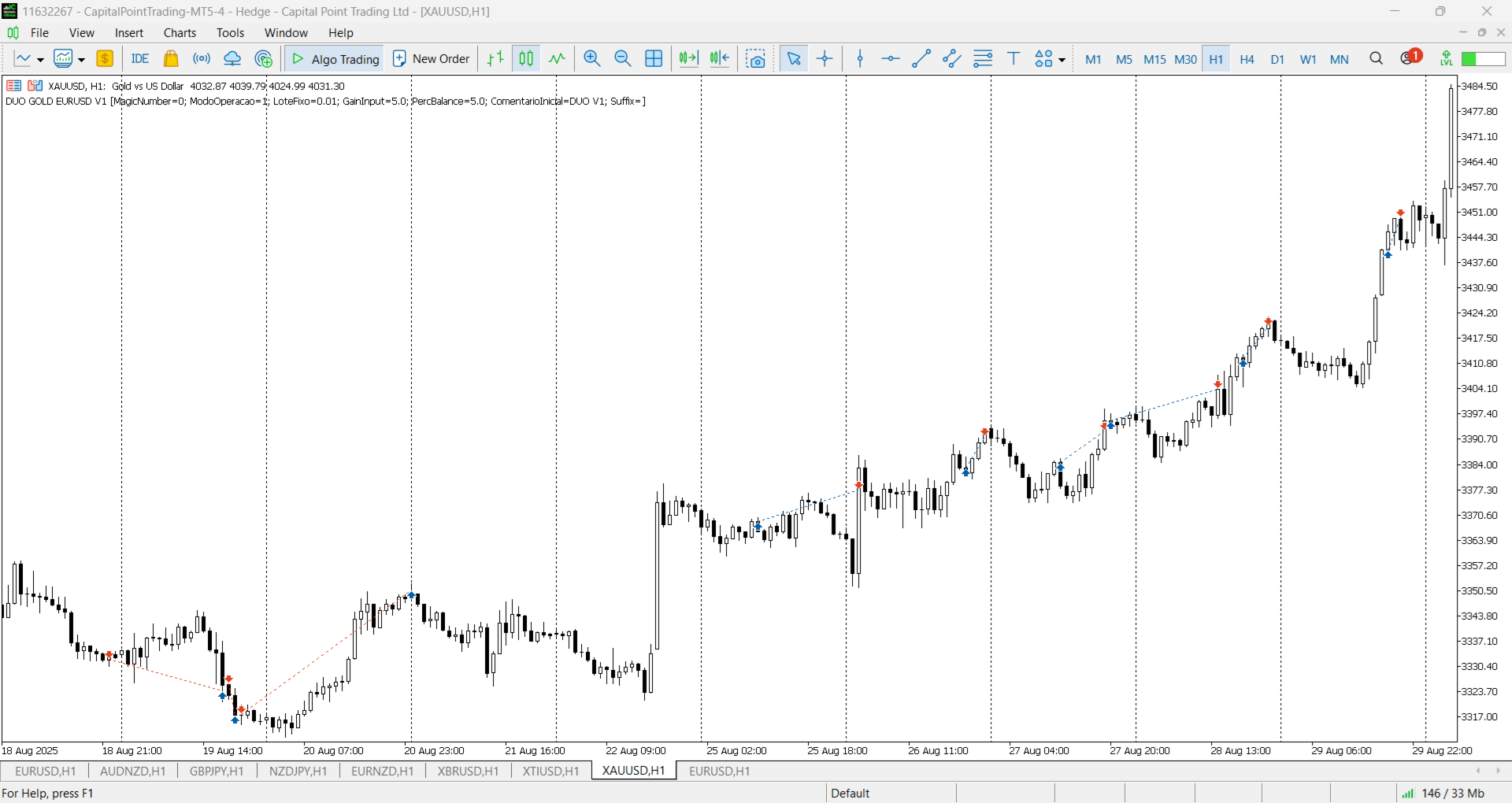
Task: Select the arrow cursor tool
Action: pyautogui.click(x=794, y=59)
